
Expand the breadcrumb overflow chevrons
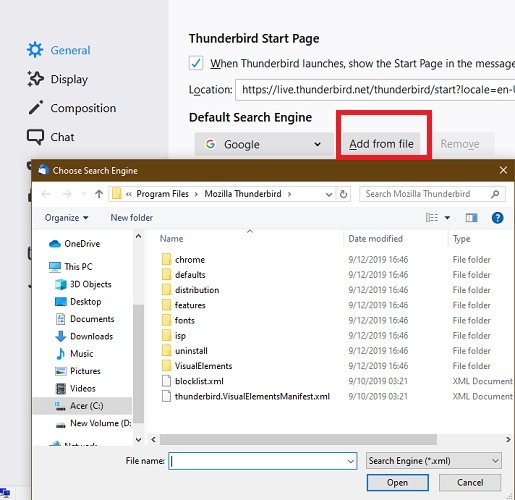pos(129,194)
